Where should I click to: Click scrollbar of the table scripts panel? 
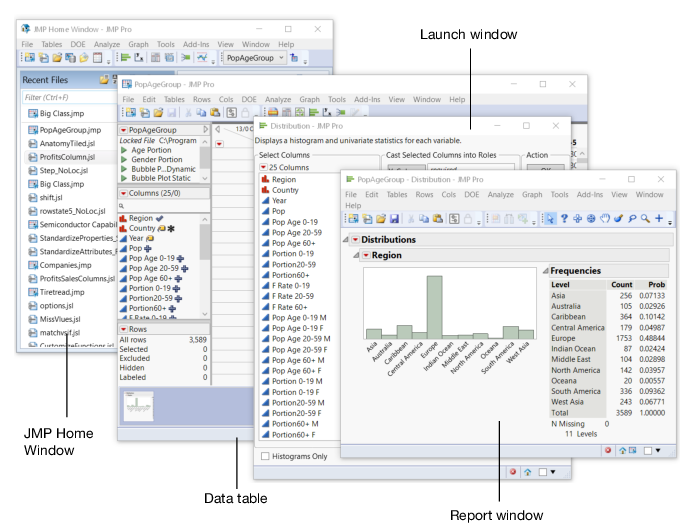pos(205,160)
